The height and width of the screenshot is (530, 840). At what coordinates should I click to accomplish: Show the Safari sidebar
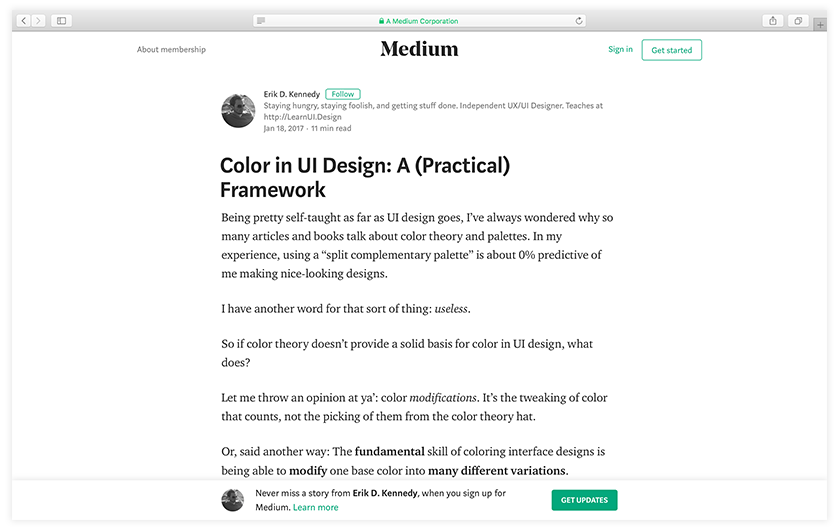61,20
